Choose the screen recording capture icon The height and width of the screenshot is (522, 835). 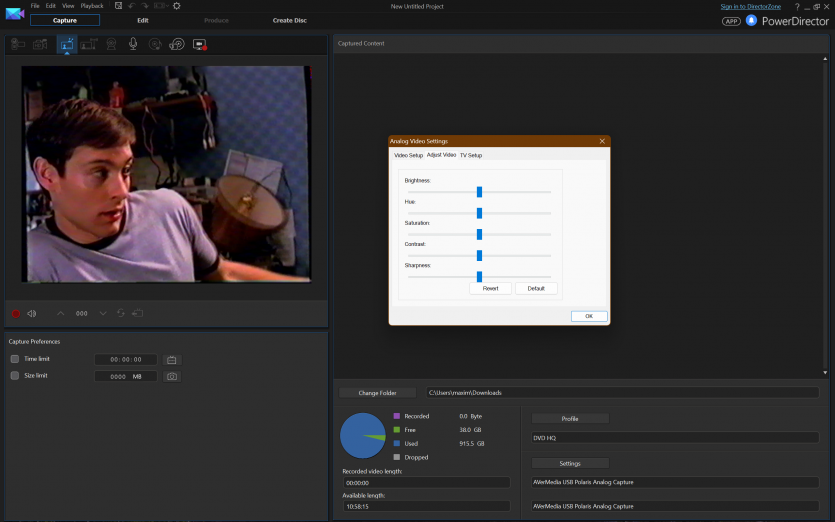(x=199, y=44)
